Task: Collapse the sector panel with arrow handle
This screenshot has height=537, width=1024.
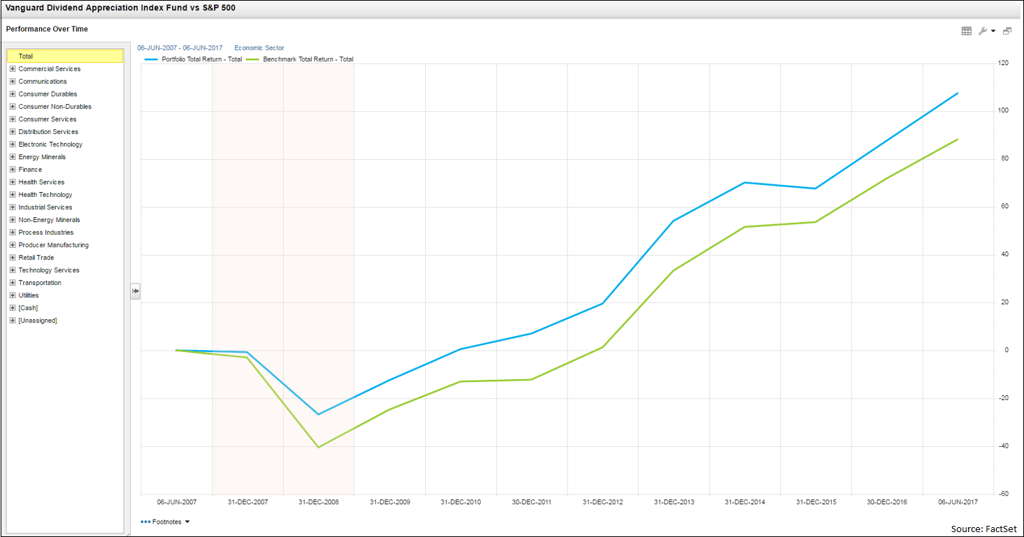Action: point(135,291)
